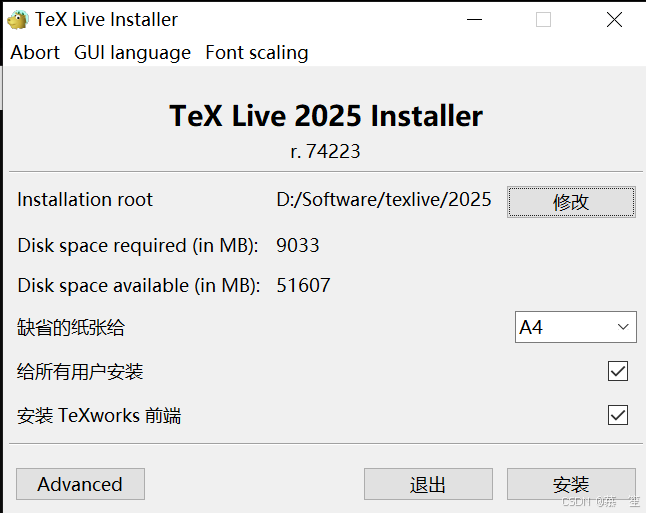Click the 缺省的纸张给 label
Screen dimensions: 646x513
(x=71, y=328)
